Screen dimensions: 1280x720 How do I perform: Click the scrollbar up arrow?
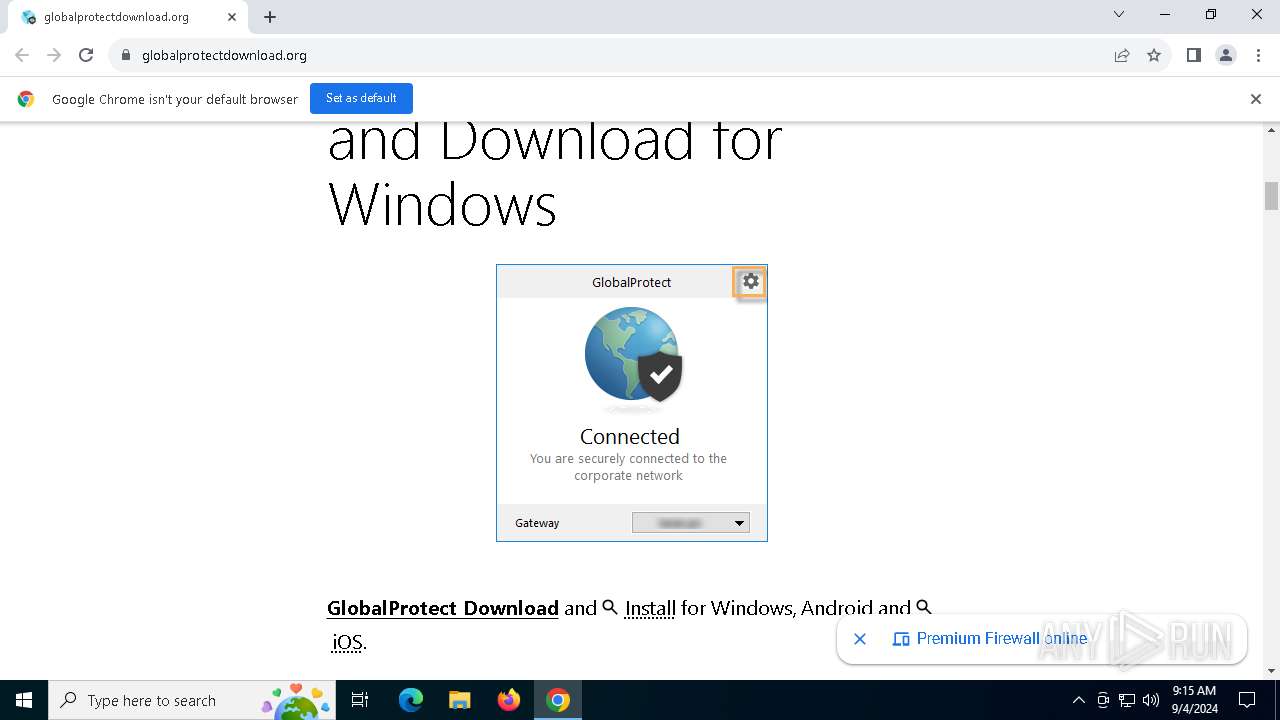point(1272,130)
